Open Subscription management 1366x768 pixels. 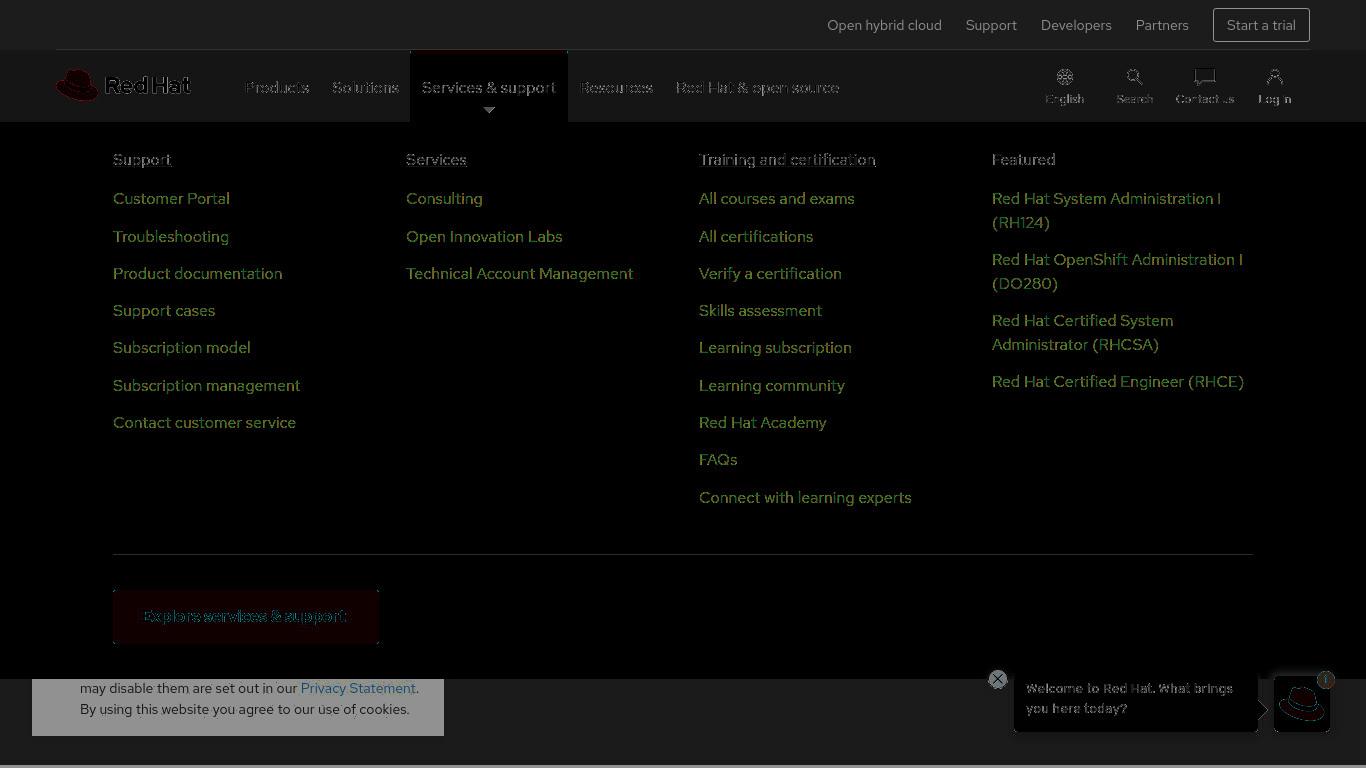pos(206,385)
